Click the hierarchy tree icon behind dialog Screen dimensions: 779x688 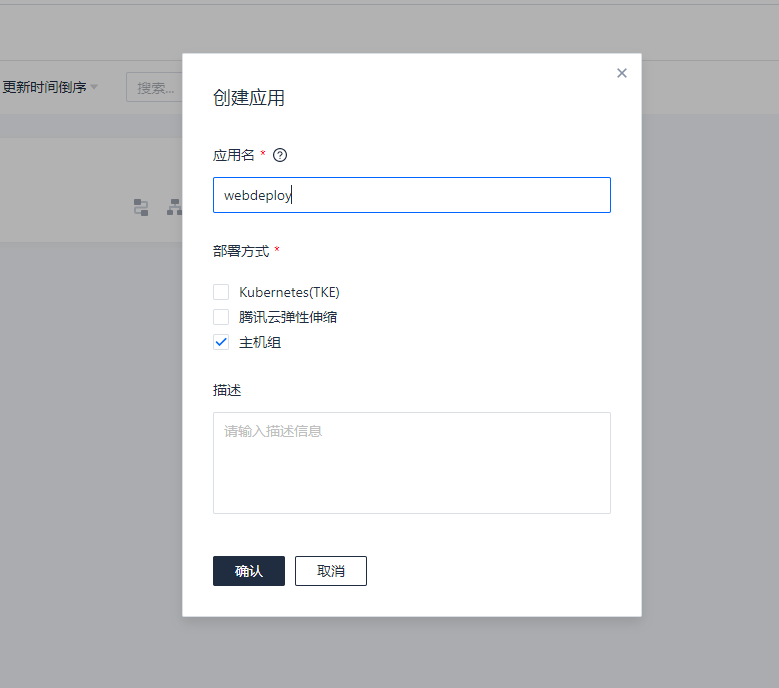(174, 207)
